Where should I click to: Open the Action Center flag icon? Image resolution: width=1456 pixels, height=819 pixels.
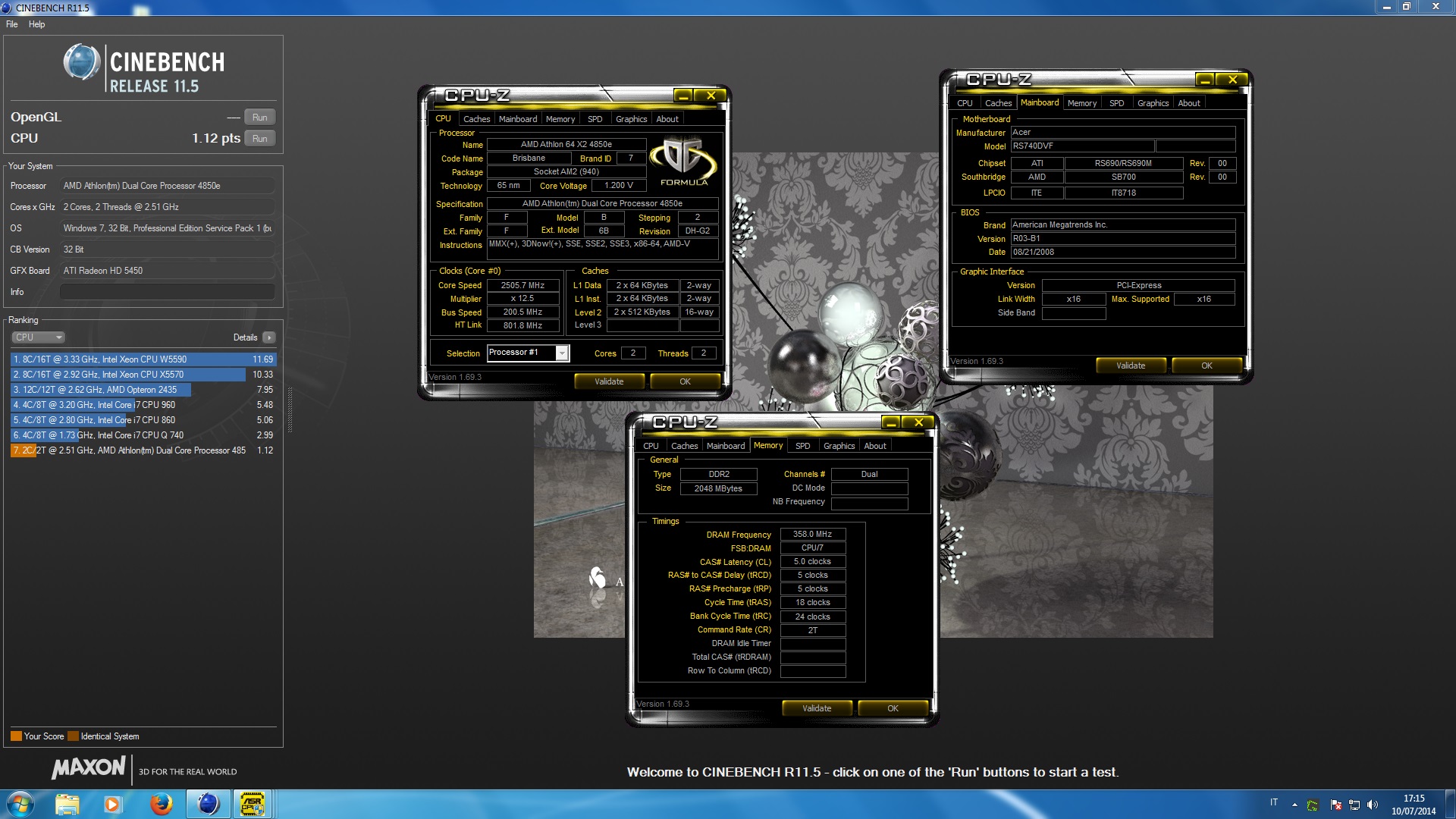point(1335,805)
